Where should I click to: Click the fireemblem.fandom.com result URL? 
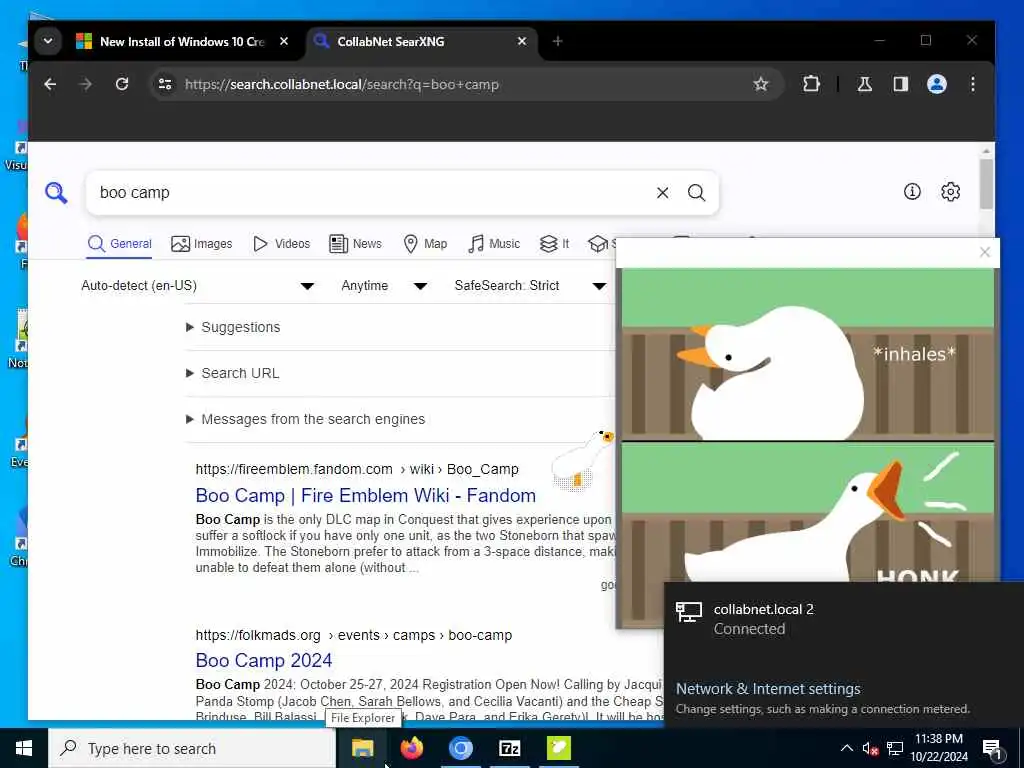(x=357, y=469)
